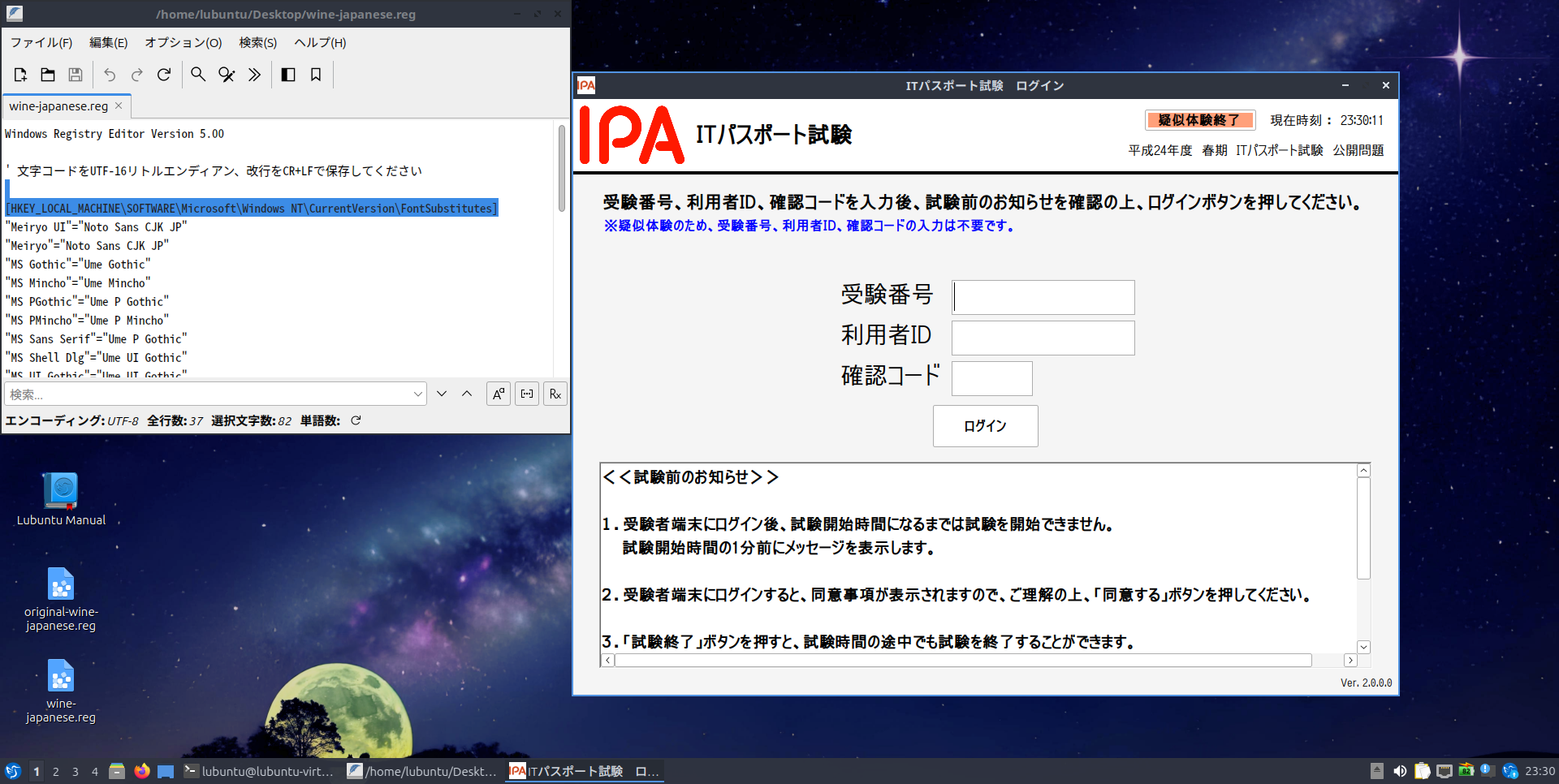The width and height of the screenshot is (1559, 784).
Task: Launch Firefox from the taskbar
Action: pos(142,771)
